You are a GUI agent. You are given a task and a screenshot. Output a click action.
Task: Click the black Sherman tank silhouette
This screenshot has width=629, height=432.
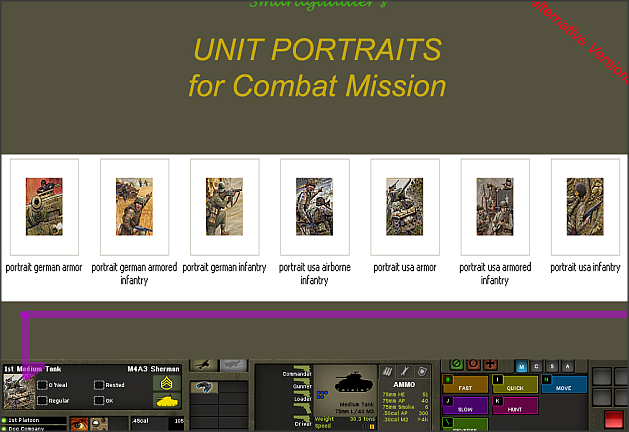click(x=354, y=382)
